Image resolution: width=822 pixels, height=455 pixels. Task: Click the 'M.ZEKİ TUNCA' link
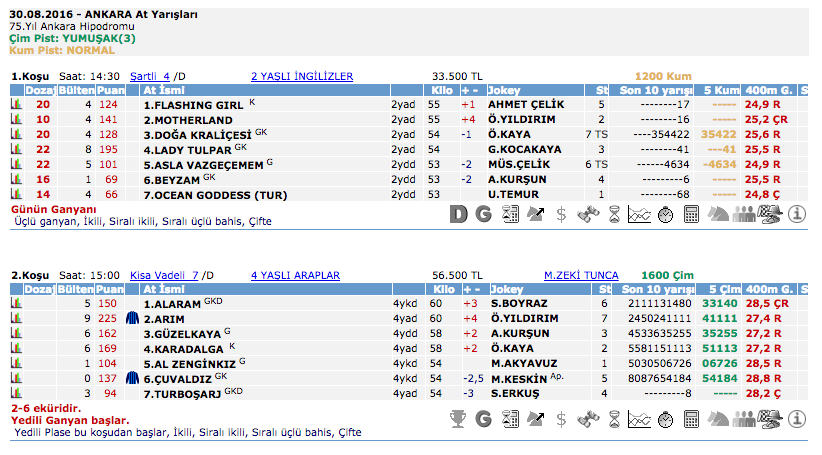581,275
